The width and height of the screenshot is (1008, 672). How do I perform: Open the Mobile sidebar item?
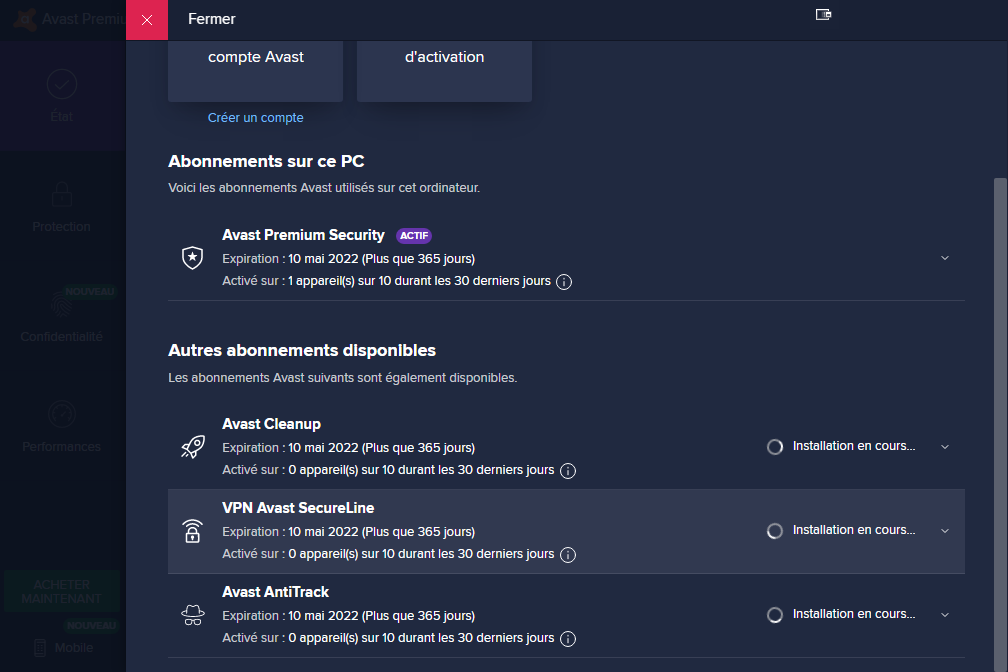pyautogui.click(x=63, y=648)
